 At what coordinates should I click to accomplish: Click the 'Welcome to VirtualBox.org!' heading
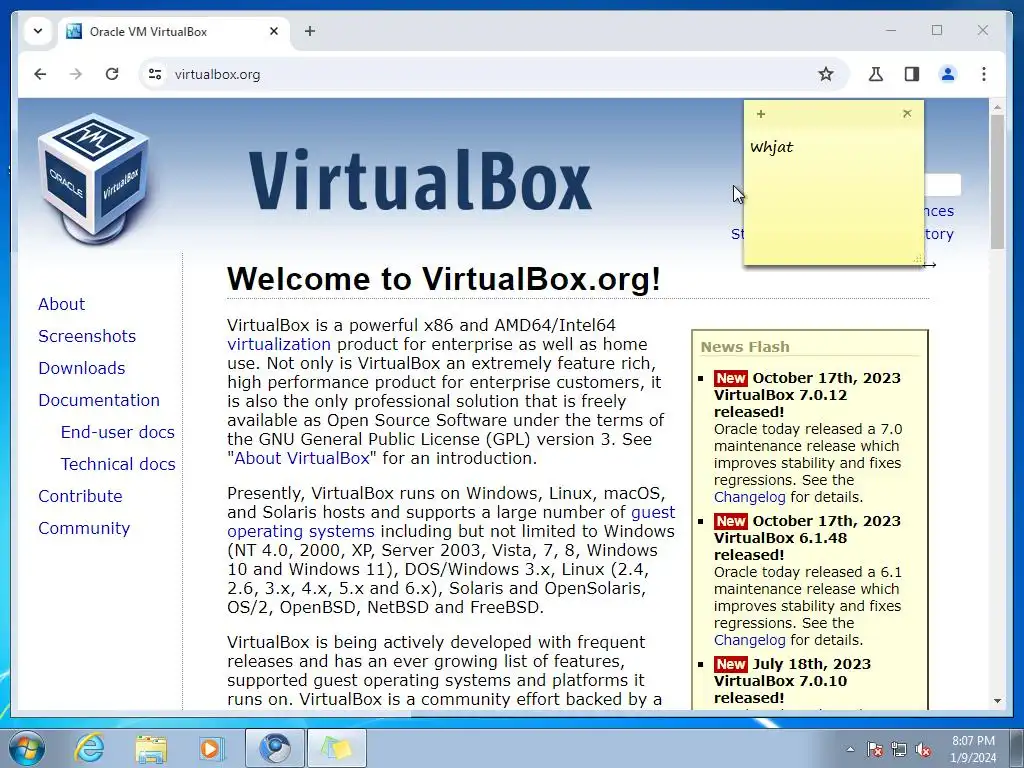(443, 280)
